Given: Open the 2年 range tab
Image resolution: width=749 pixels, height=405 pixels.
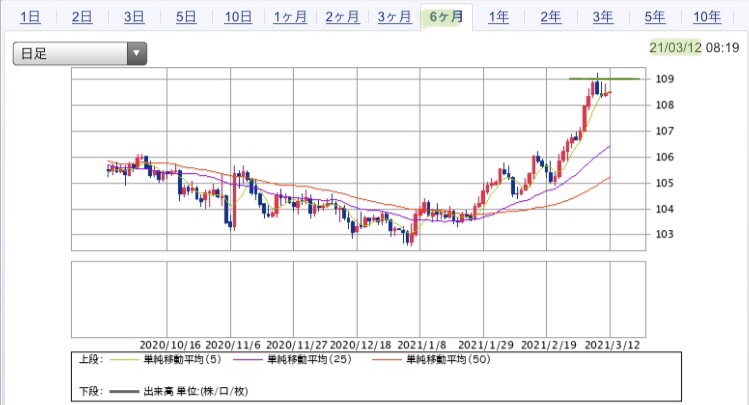Looking at the screenshot, I should pyautogui.click(x=550, y=17).
